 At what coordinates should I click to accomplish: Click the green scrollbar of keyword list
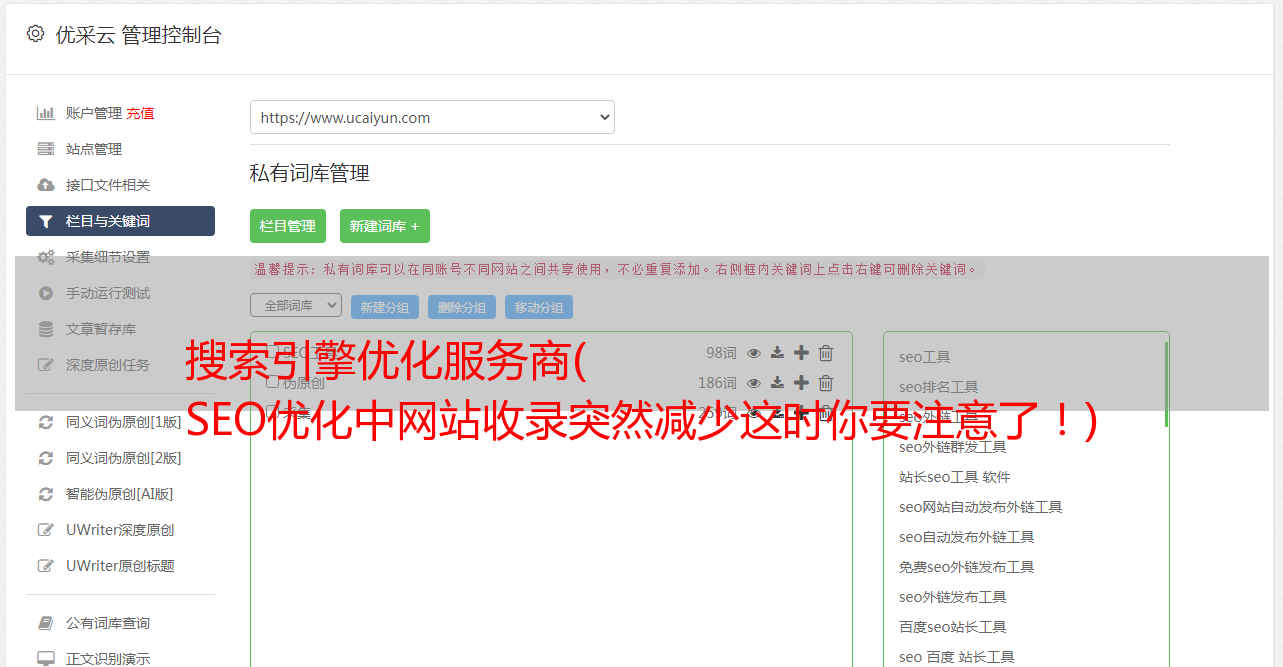tap(1166, 385)
